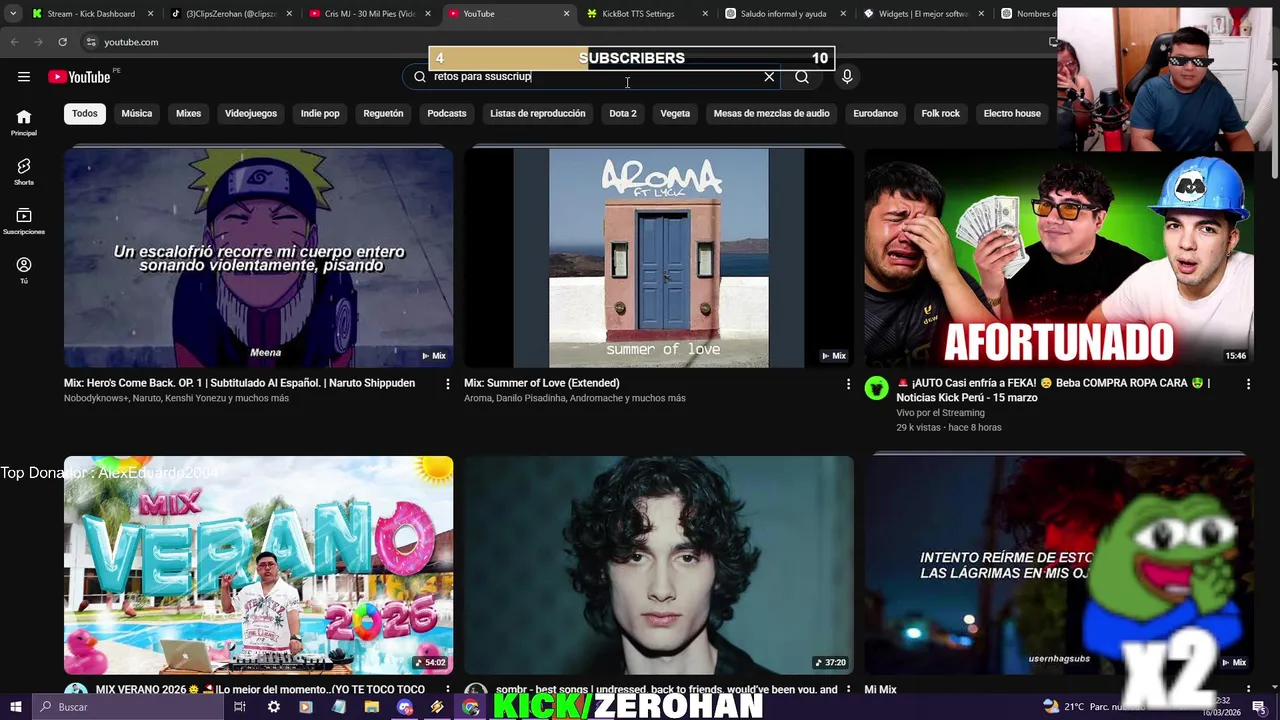Select the Indie pop filter chip
This screenshot has width=1280, height=720.
320,113
